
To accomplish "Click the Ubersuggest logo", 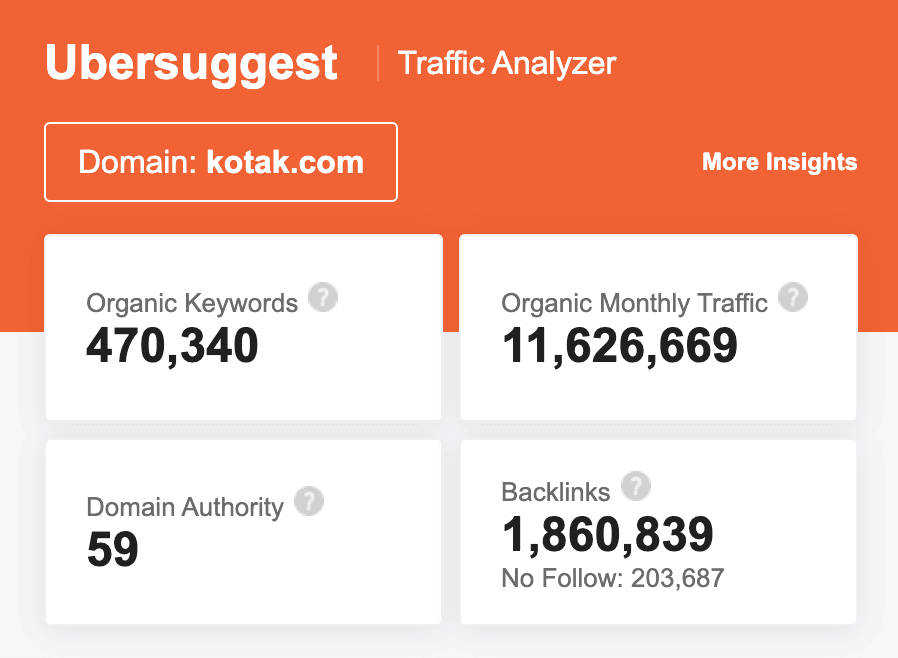I will click(x=190, y=62).
